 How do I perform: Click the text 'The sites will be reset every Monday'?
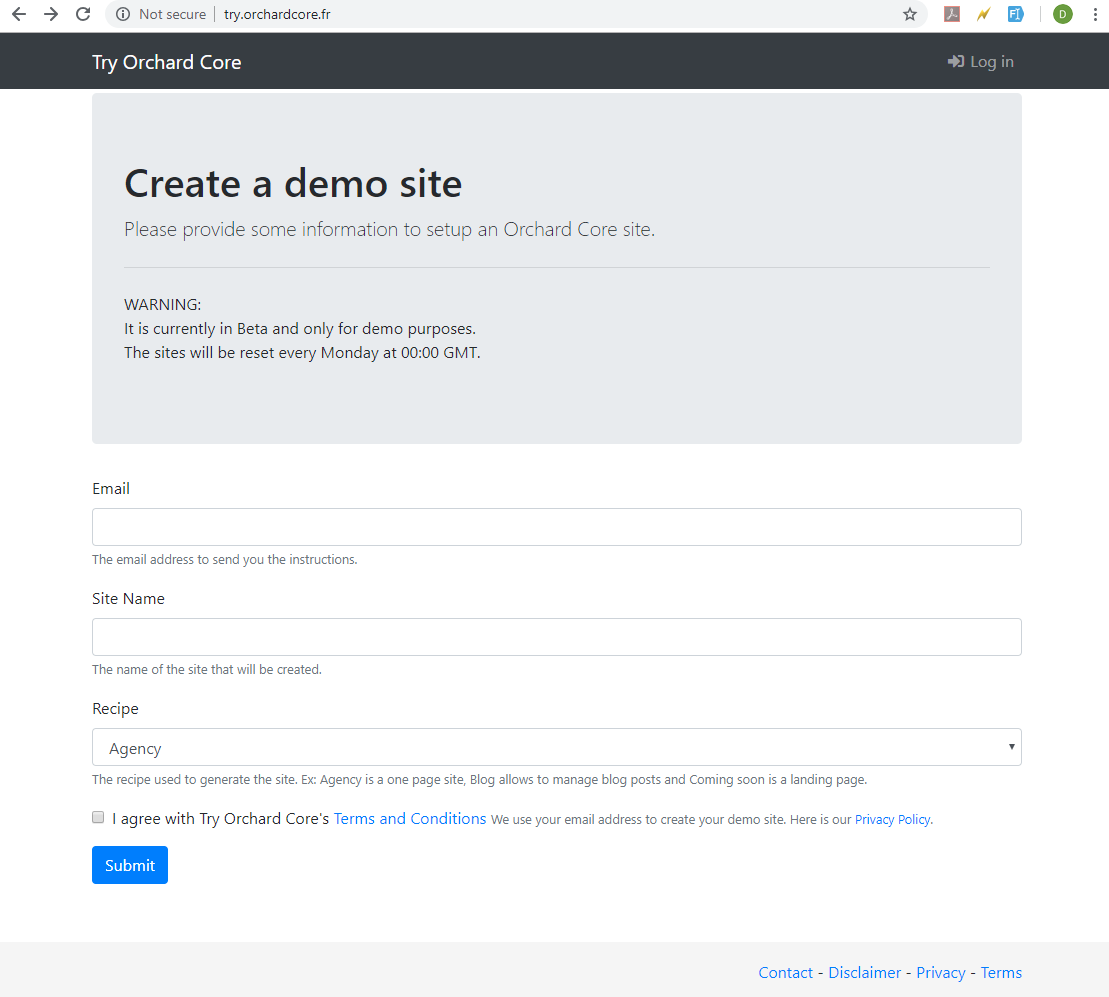pyautogui.click(x=251, y=353)
